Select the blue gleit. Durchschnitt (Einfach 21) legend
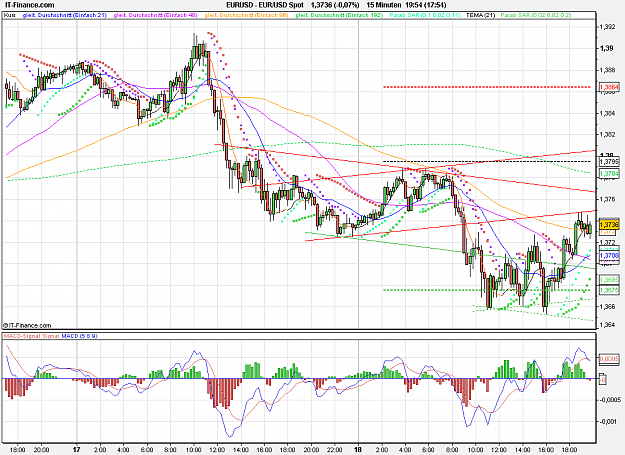Viewport: 625px width, 455px height. (x=65, y=15)
